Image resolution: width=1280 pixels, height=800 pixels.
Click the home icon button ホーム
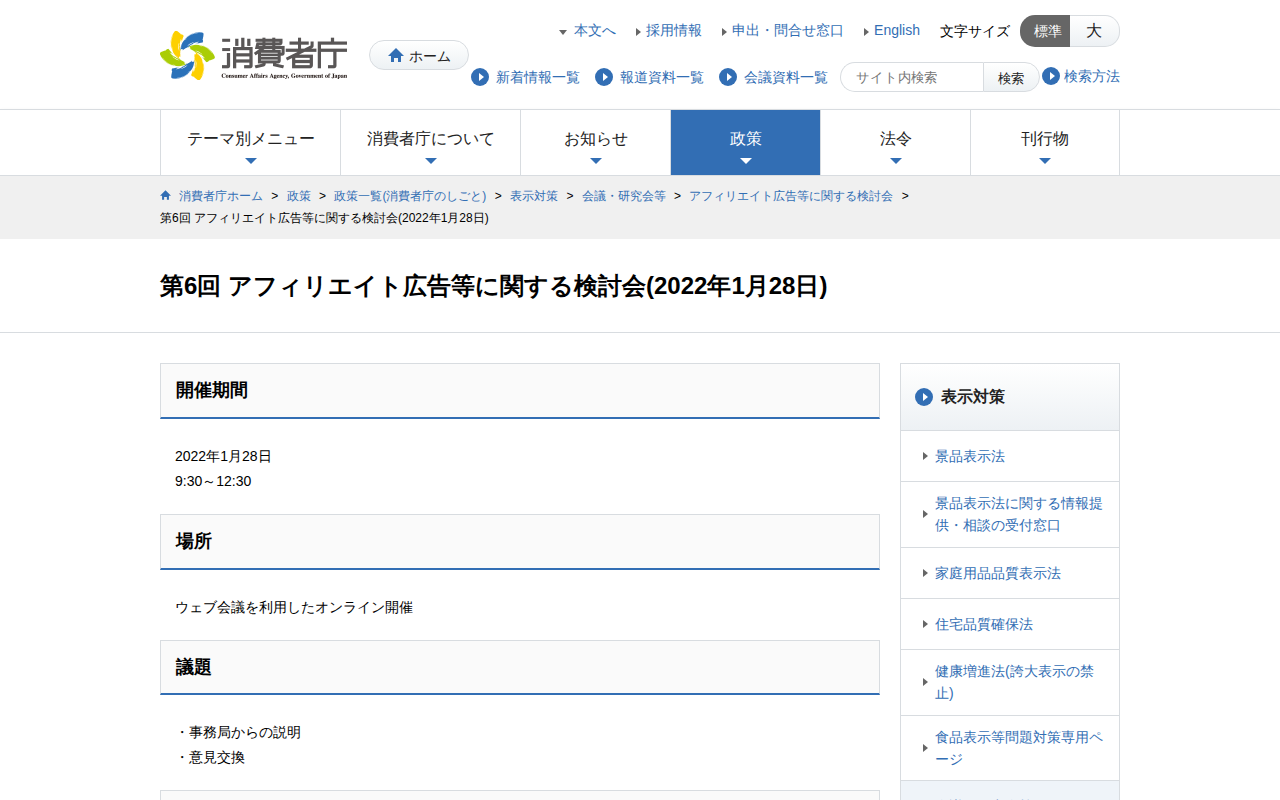pos(419,56)
